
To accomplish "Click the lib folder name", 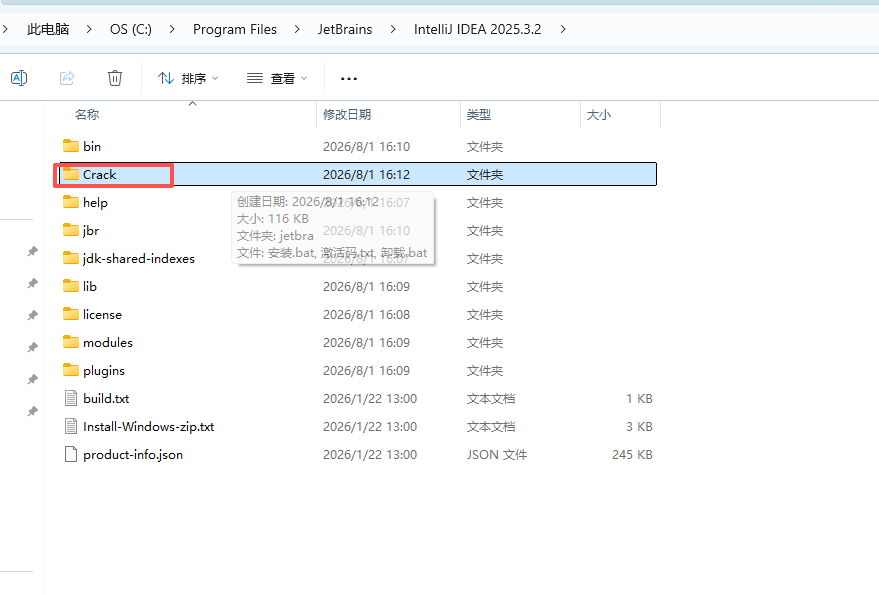I will [x=90, y=287].
